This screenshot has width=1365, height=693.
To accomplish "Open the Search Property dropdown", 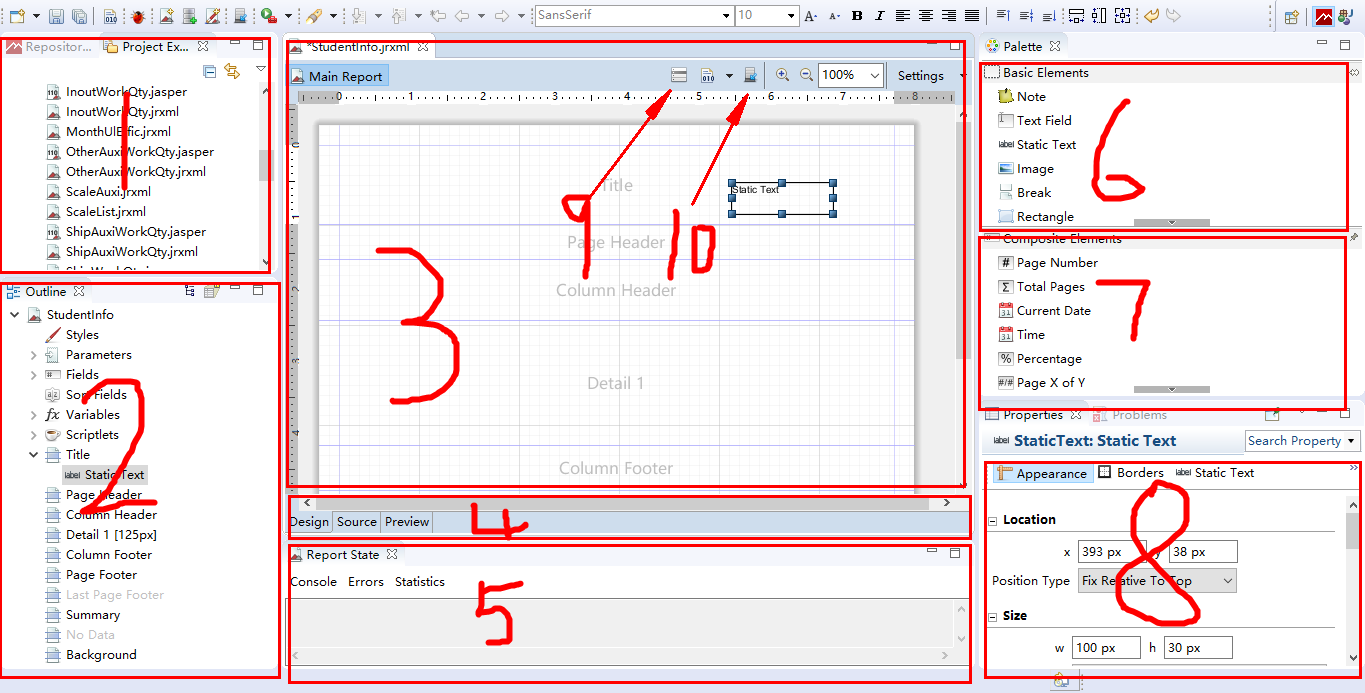I will [x=1353, y=441].
